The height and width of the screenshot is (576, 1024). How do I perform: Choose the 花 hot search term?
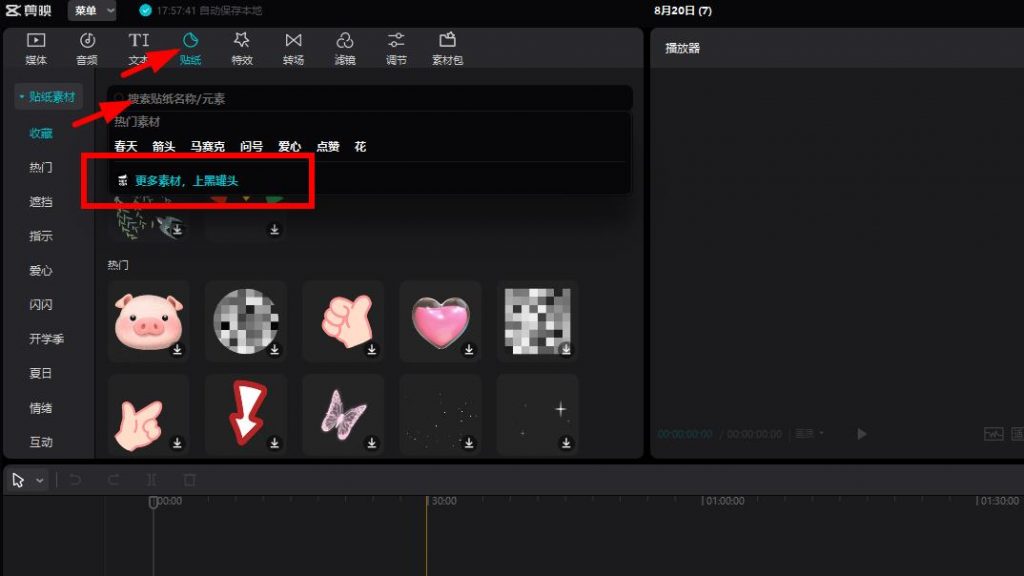pos(360,146)
